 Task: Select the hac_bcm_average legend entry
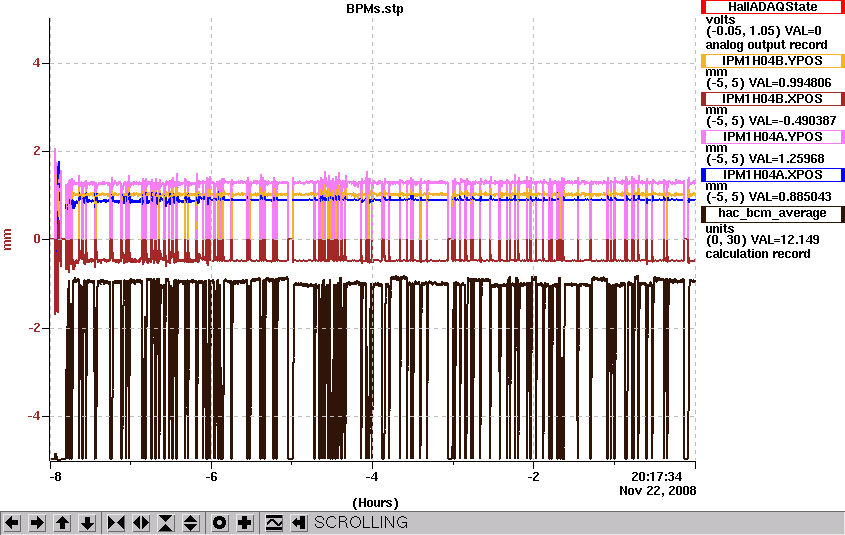tap(773, 213)
